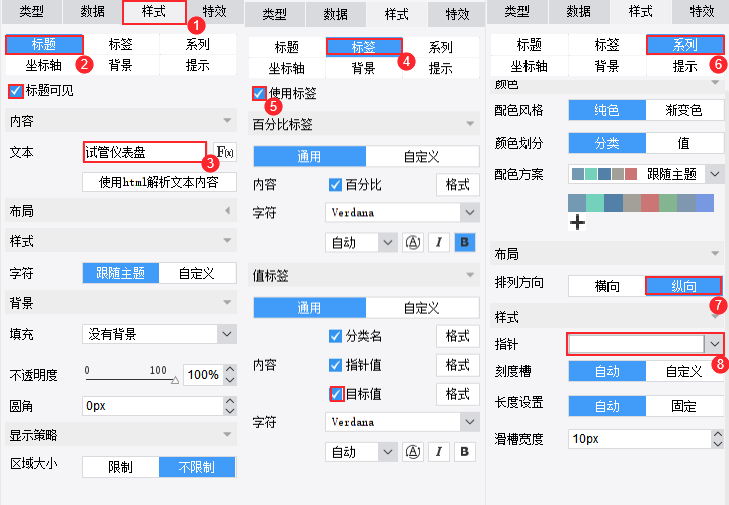Increase 圆角 value with the up arrow
The image size is (729, 505).
230,401
